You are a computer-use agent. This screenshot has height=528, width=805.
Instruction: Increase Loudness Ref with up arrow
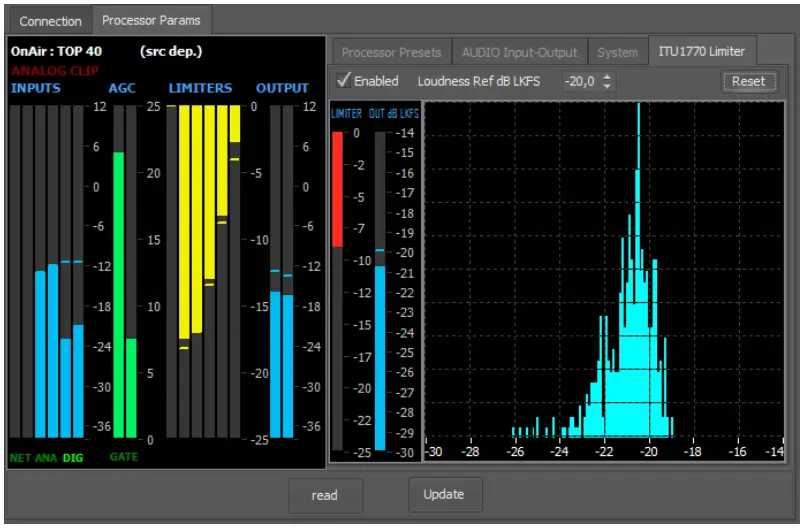coord(607,77)
